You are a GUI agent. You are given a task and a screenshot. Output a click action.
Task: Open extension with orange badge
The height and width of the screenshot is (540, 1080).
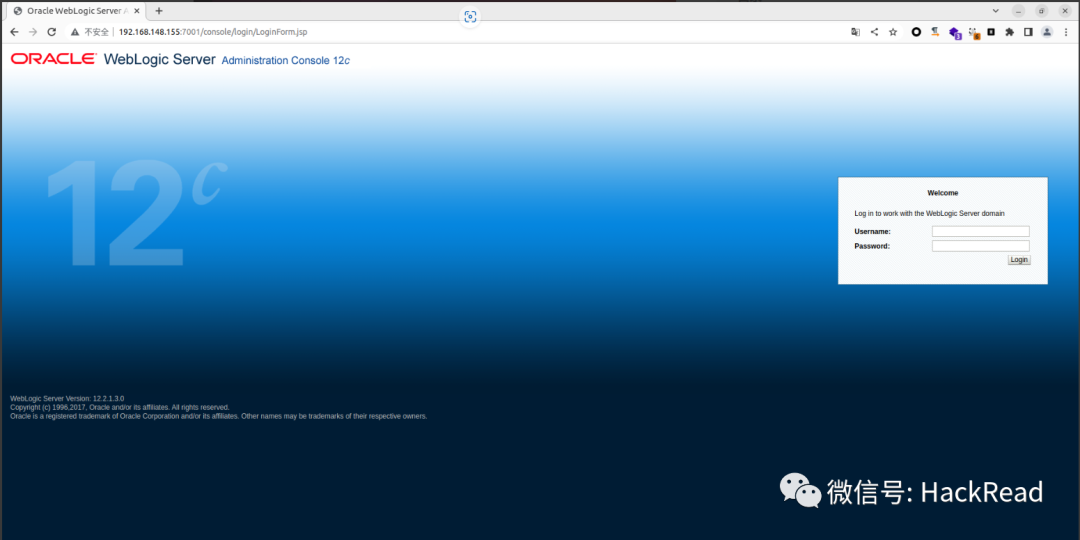(974, 32)
